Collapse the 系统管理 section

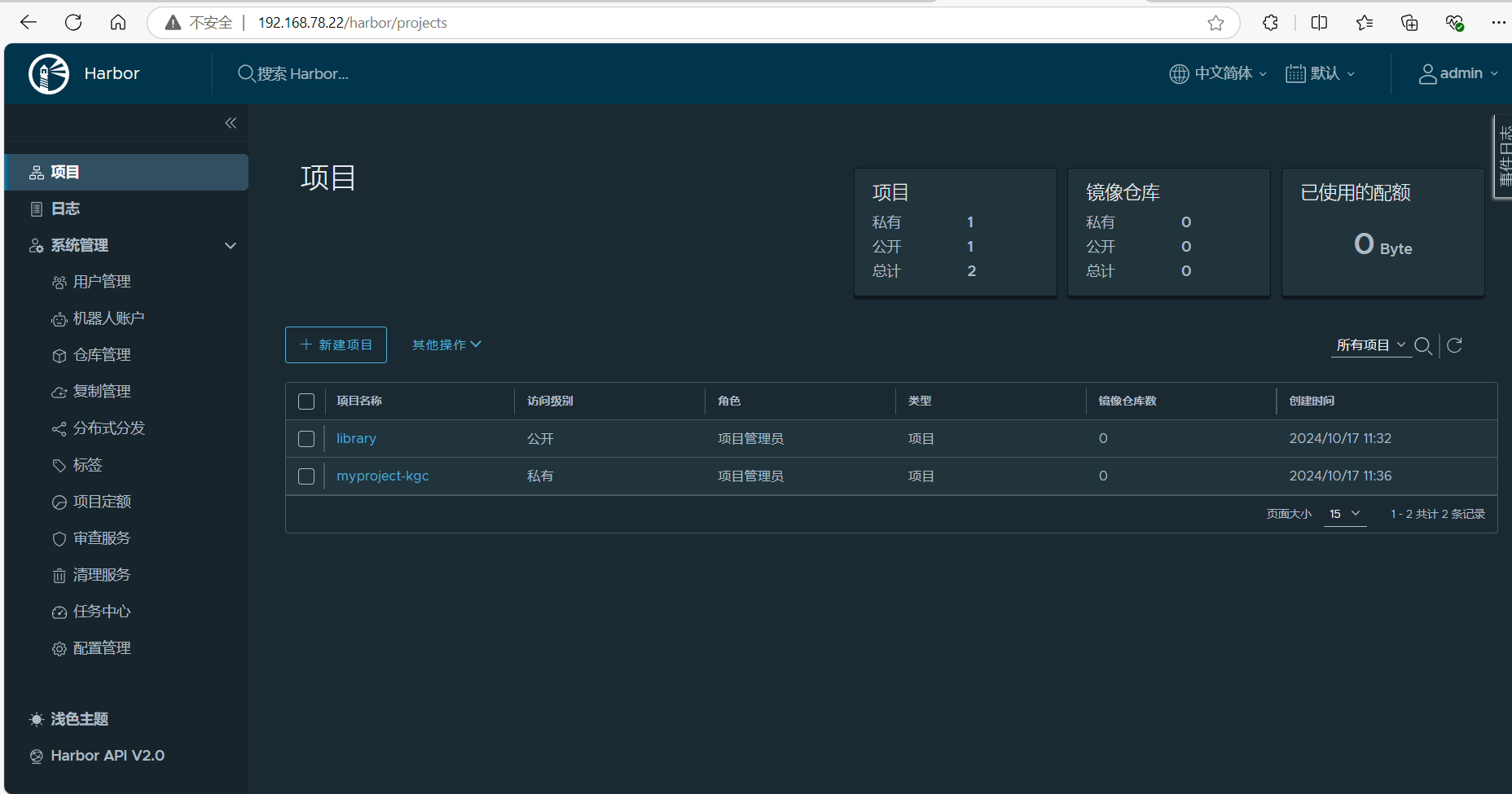(x=231, y=246)
